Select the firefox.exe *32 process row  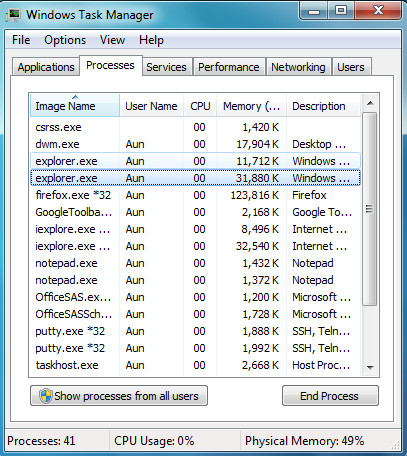[x=195, y=195]
